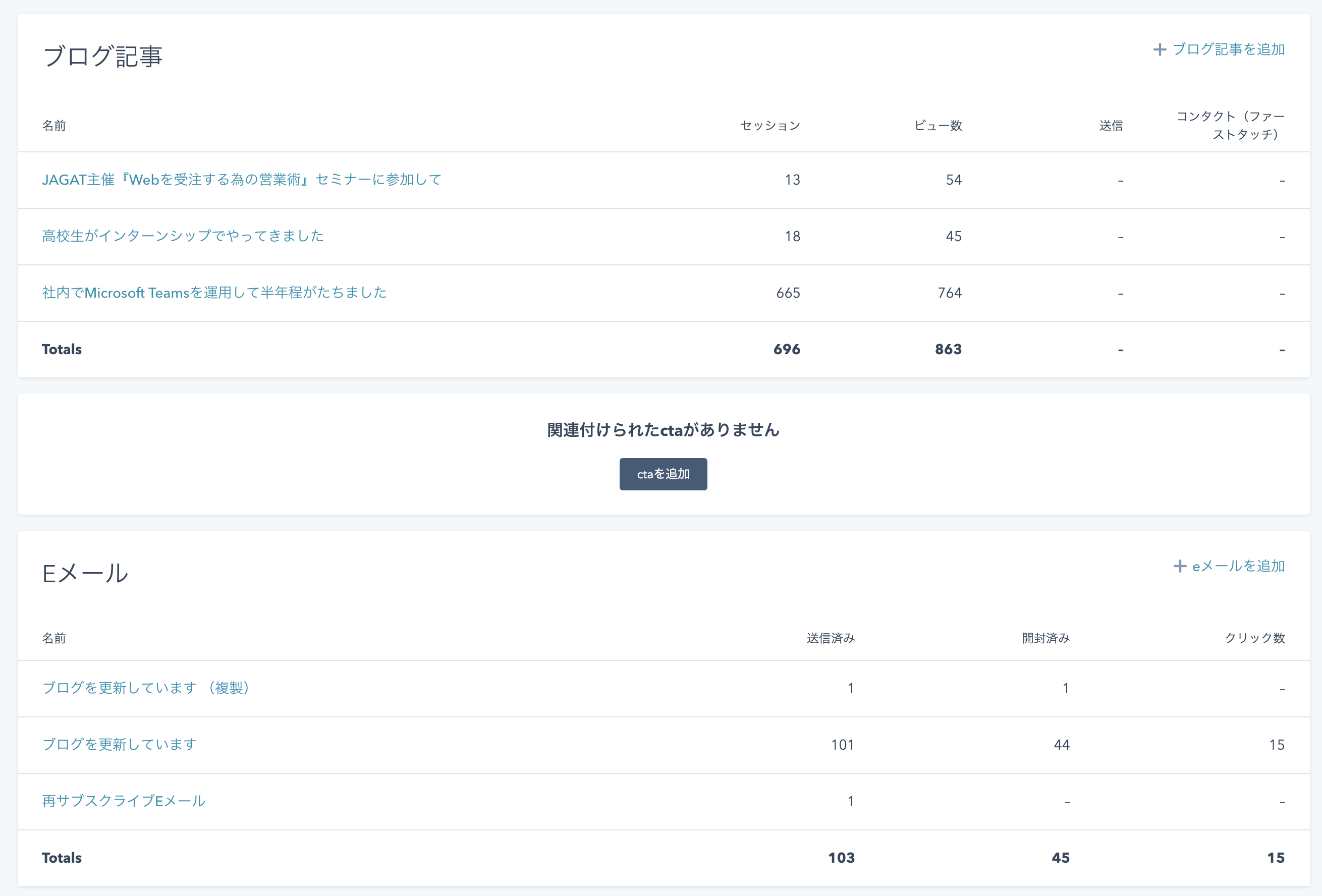Click クリック数 column header
The image size is (1322, 896).
(1254, 638)
